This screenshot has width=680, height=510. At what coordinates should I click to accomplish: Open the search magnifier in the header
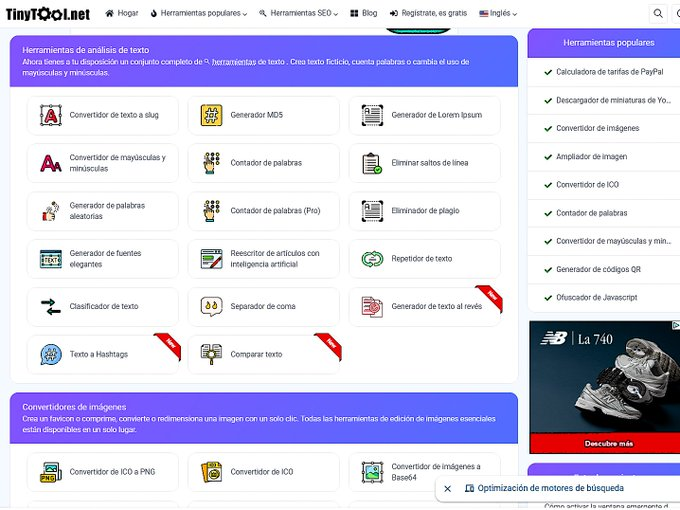pyautogui.click(x=658, y=13)
